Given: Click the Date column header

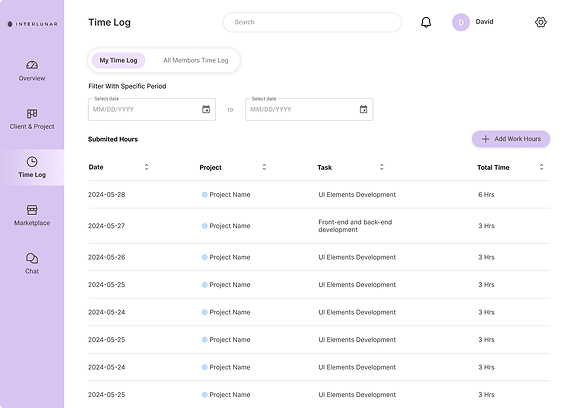Looking at the screenshot, I should click(96, 167).
